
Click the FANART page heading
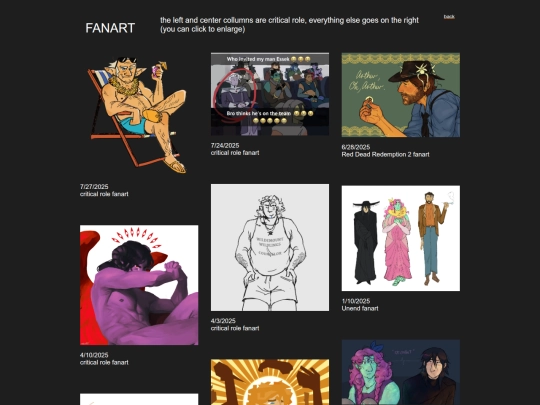click(x=110, y=28)
